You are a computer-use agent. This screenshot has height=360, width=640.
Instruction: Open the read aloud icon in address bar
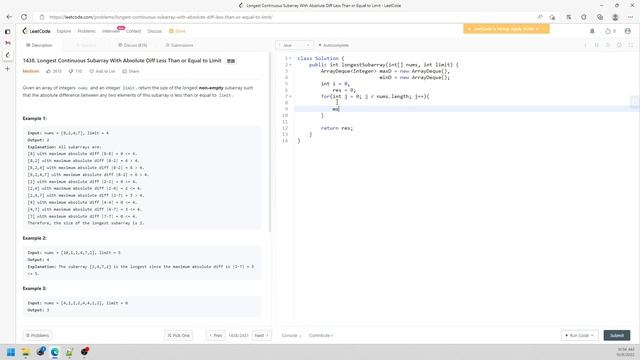[x=540, y=17]
